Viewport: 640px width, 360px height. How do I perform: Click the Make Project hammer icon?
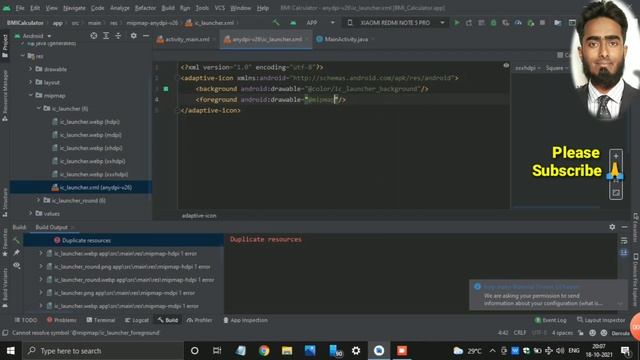(x=276, y=23)
